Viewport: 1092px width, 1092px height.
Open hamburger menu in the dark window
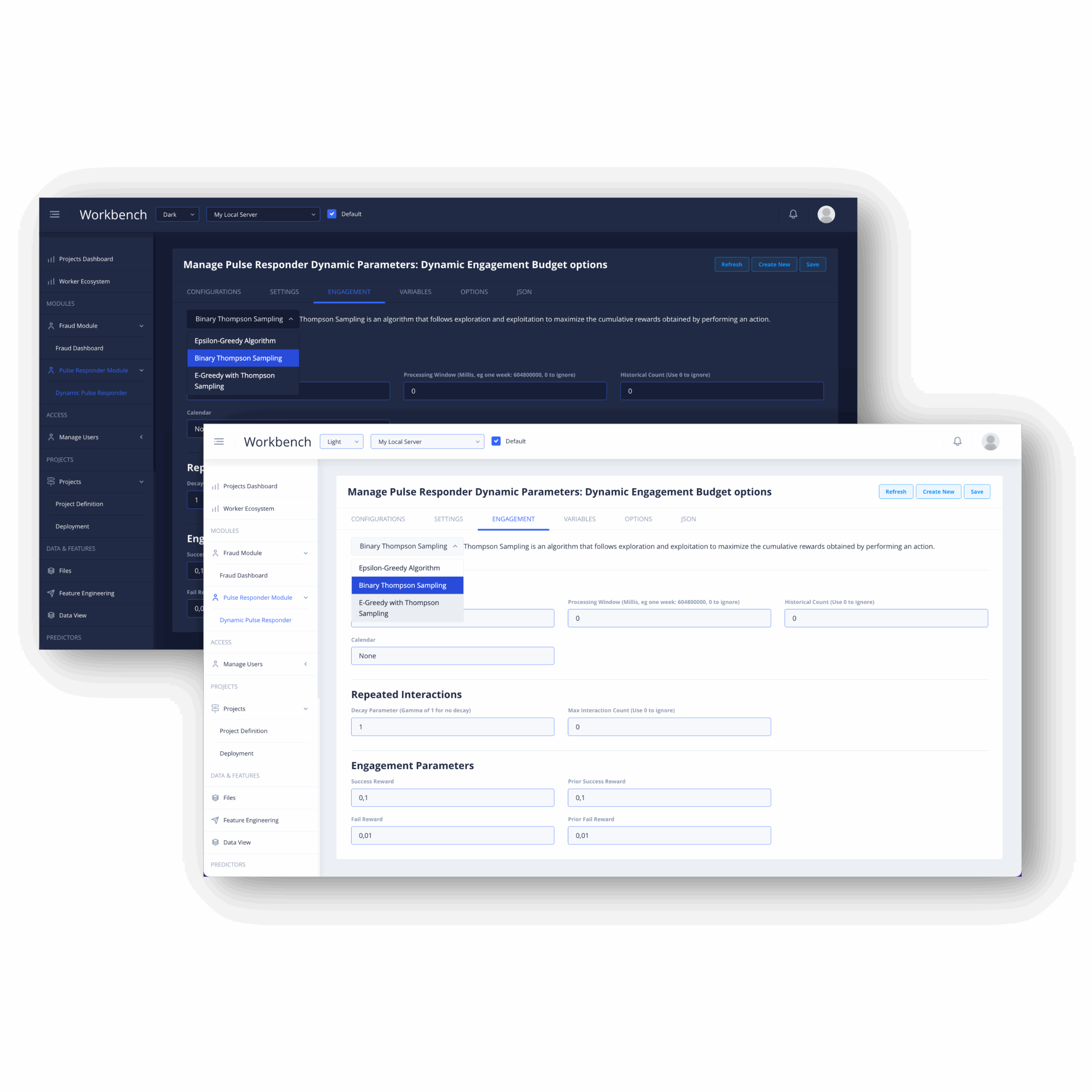tap(55, 214)
